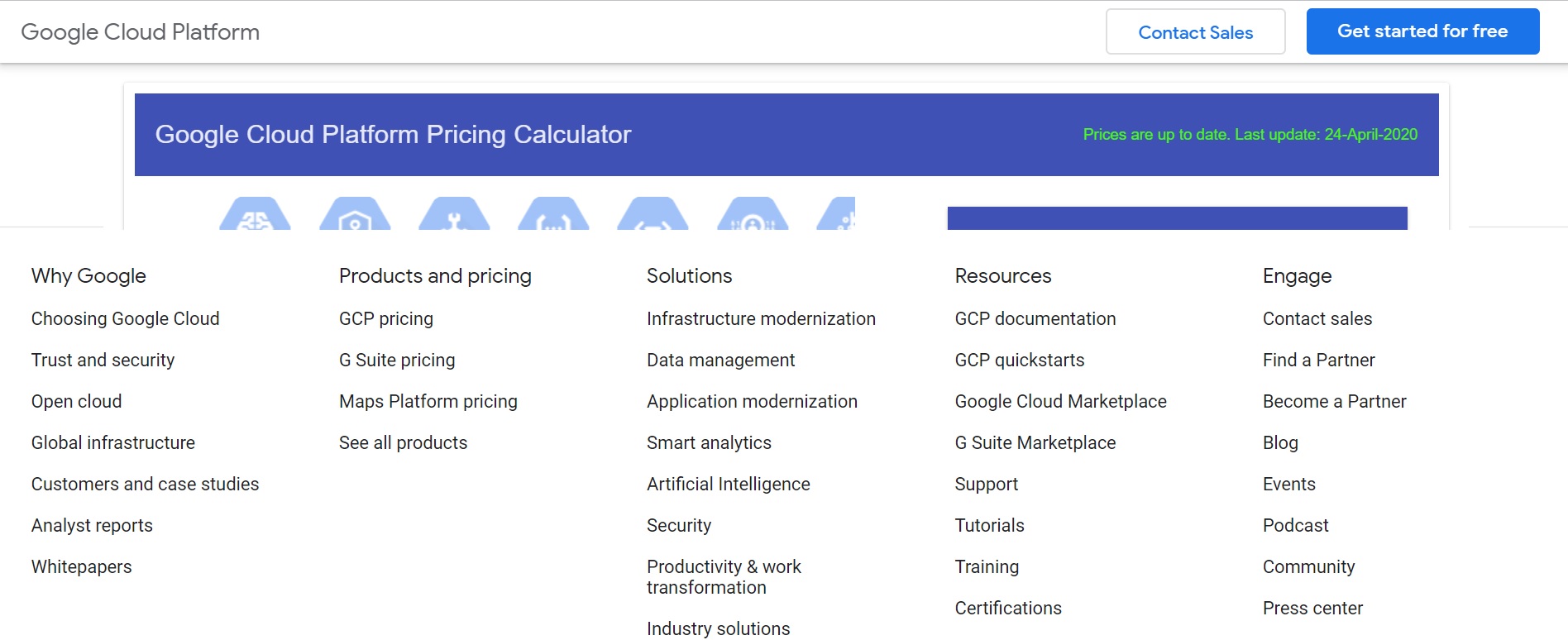The image size is (1568, 640).
Task: Click Get started for free
Action: coord(1422,31)
